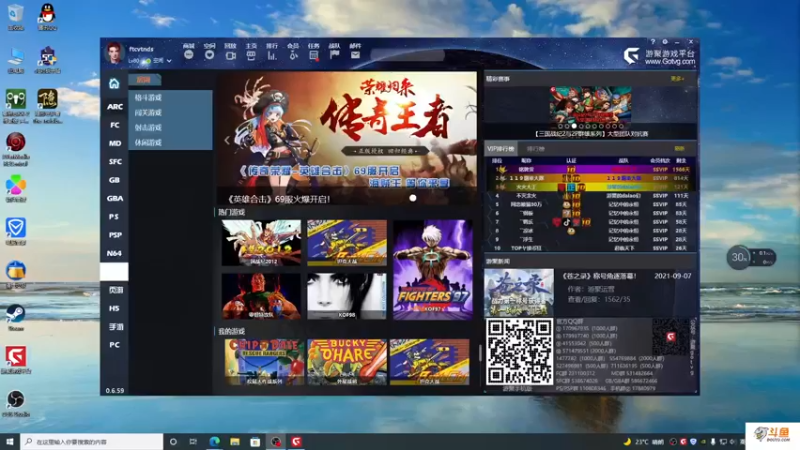Click the 119 player ranking row

click(x=591, y=178)
